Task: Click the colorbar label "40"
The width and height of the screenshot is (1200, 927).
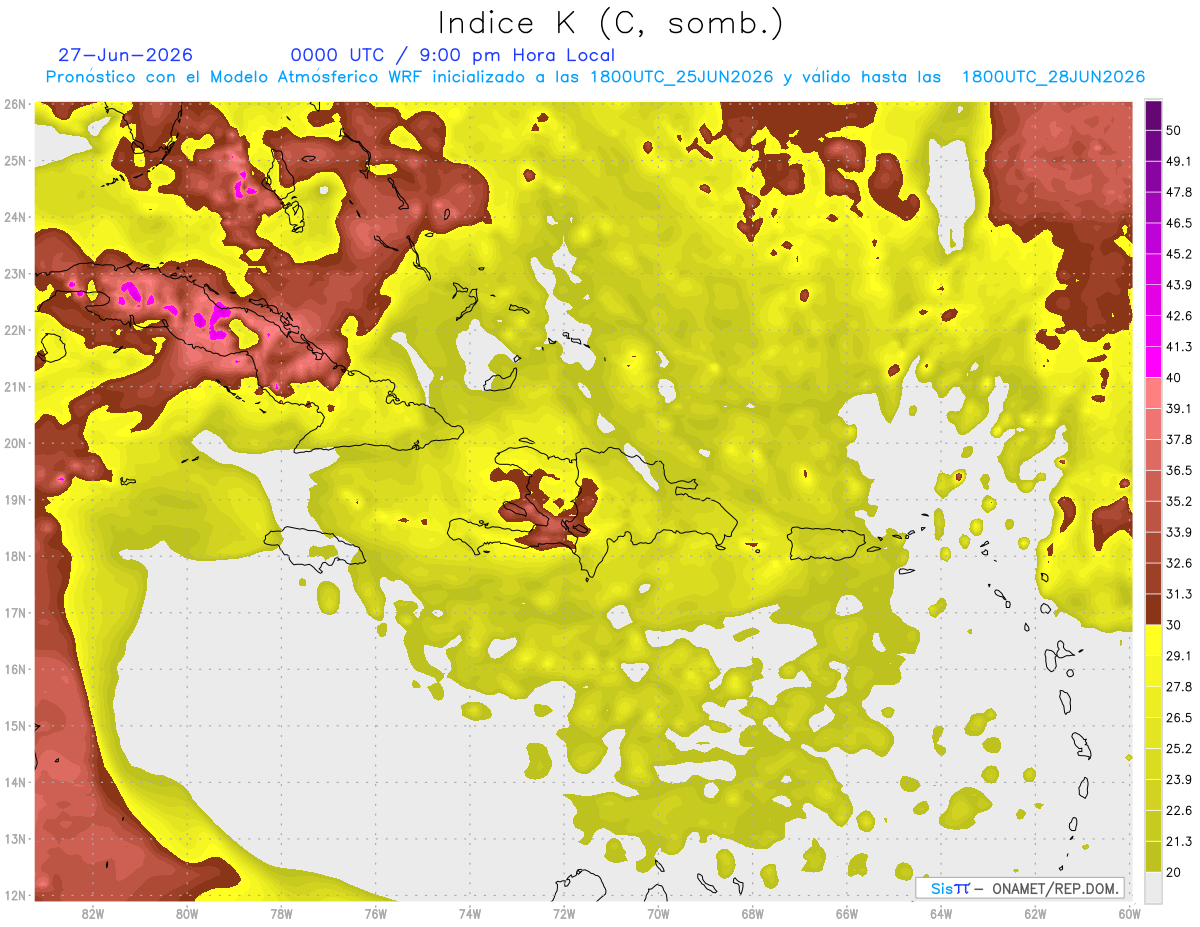Action: tap(1174, 378)
